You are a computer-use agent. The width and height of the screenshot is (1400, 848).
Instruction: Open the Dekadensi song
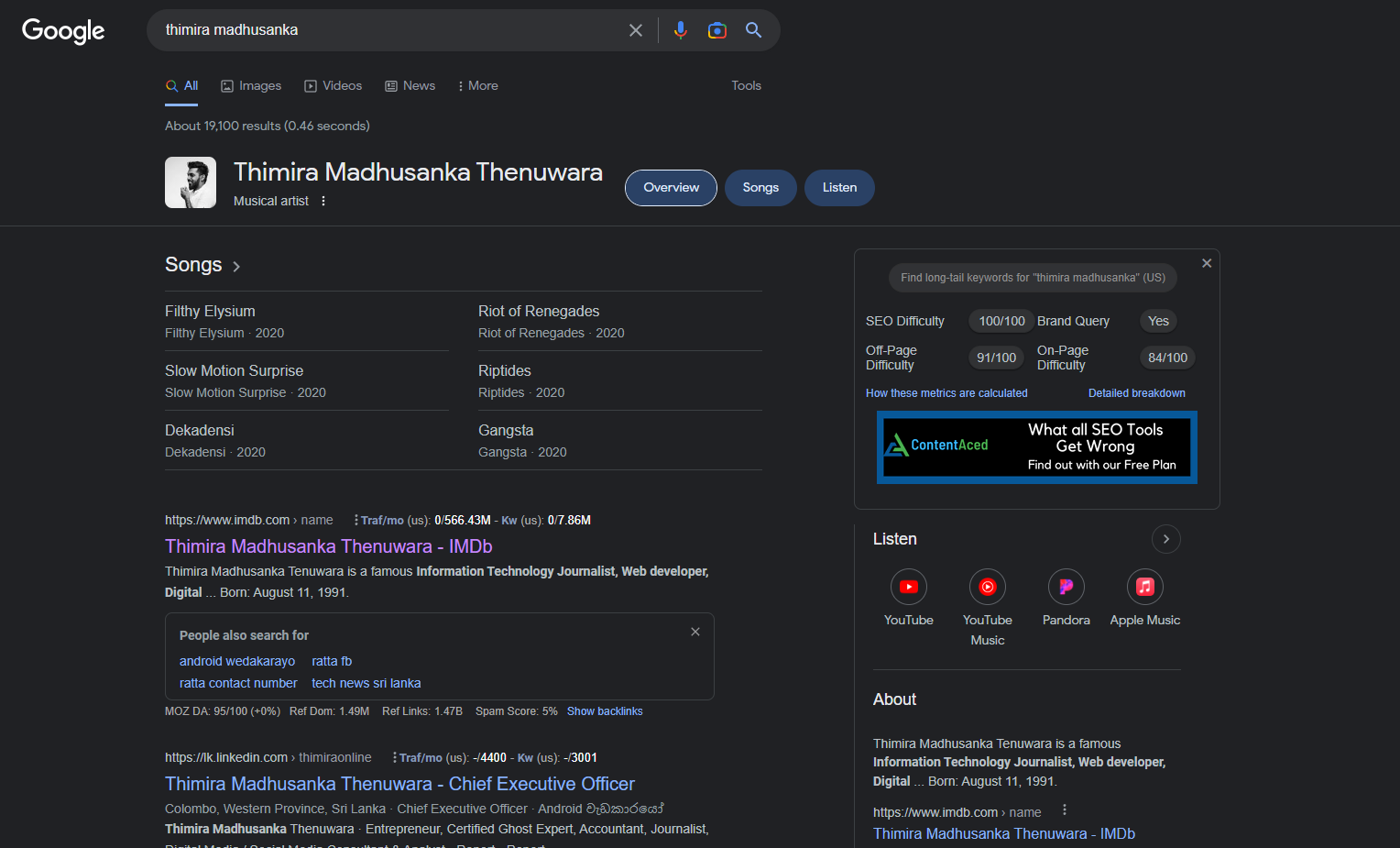200,431
